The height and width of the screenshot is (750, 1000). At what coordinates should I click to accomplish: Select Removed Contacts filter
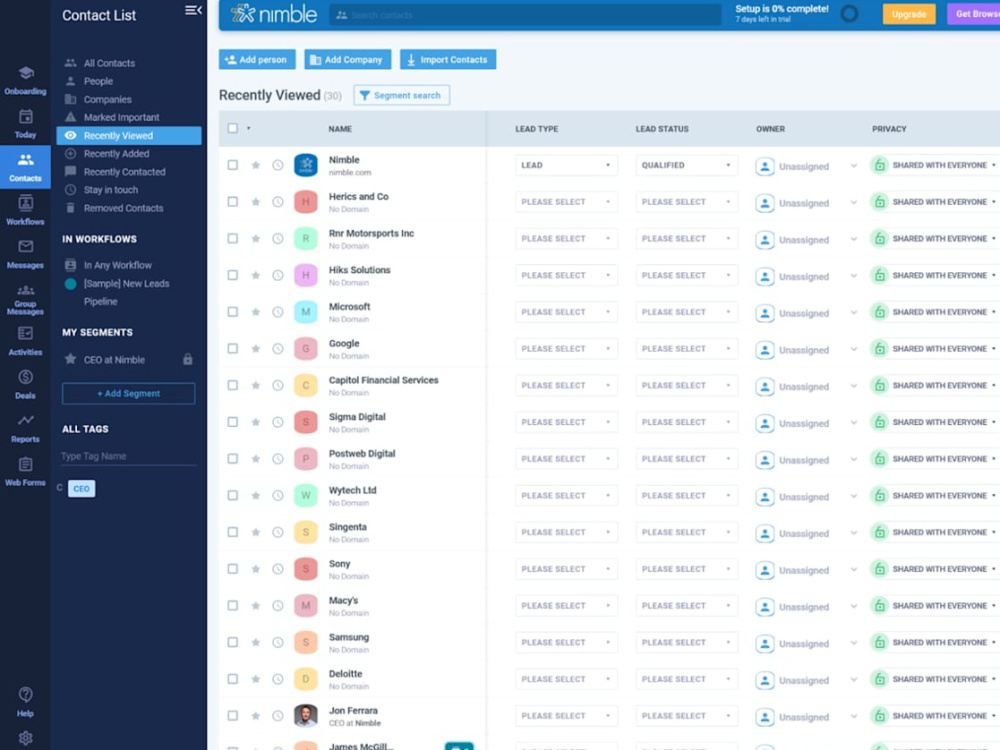click(123, 208)
